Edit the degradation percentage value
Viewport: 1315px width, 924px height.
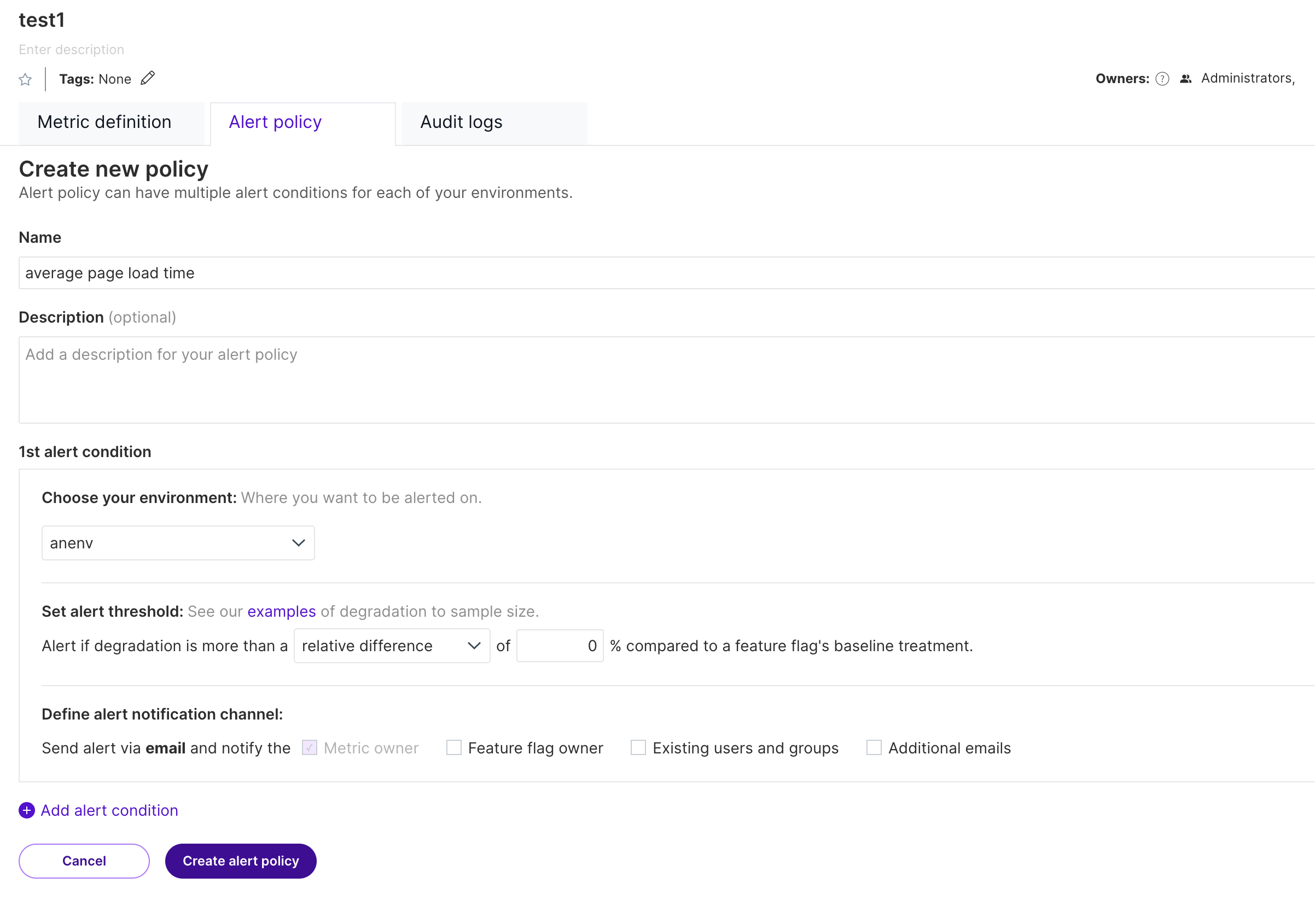[x=558, y=646]
